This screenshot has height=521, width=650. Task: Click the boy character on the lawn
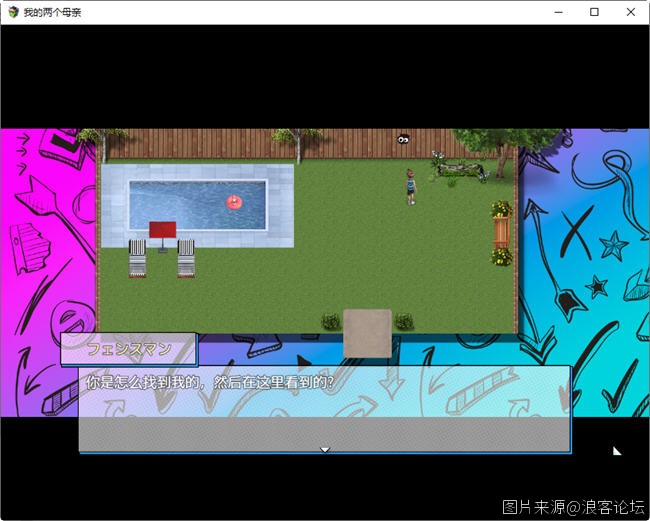(410, 185)
